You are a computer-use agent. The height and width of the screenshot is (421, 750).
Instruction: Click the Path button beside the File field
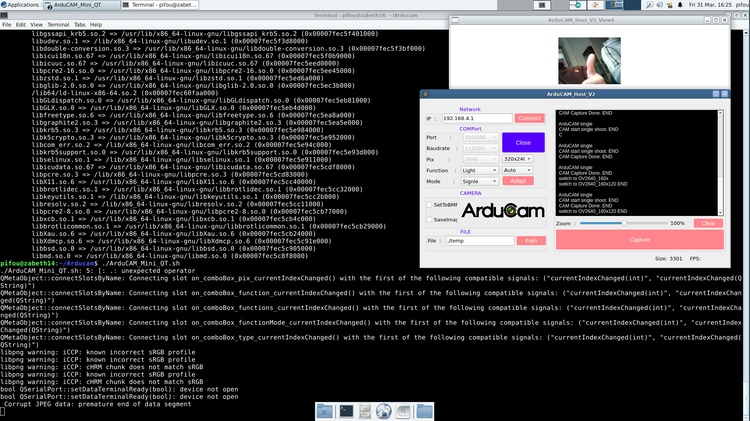click(531, 241)
